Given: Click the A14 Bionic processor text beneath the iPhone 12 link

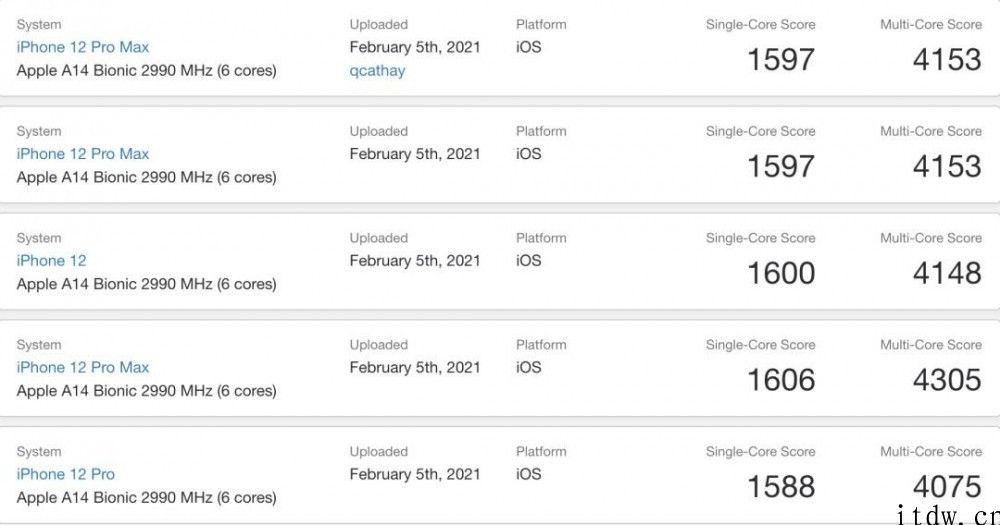Looking at the screenshot, I should (147, 284).
